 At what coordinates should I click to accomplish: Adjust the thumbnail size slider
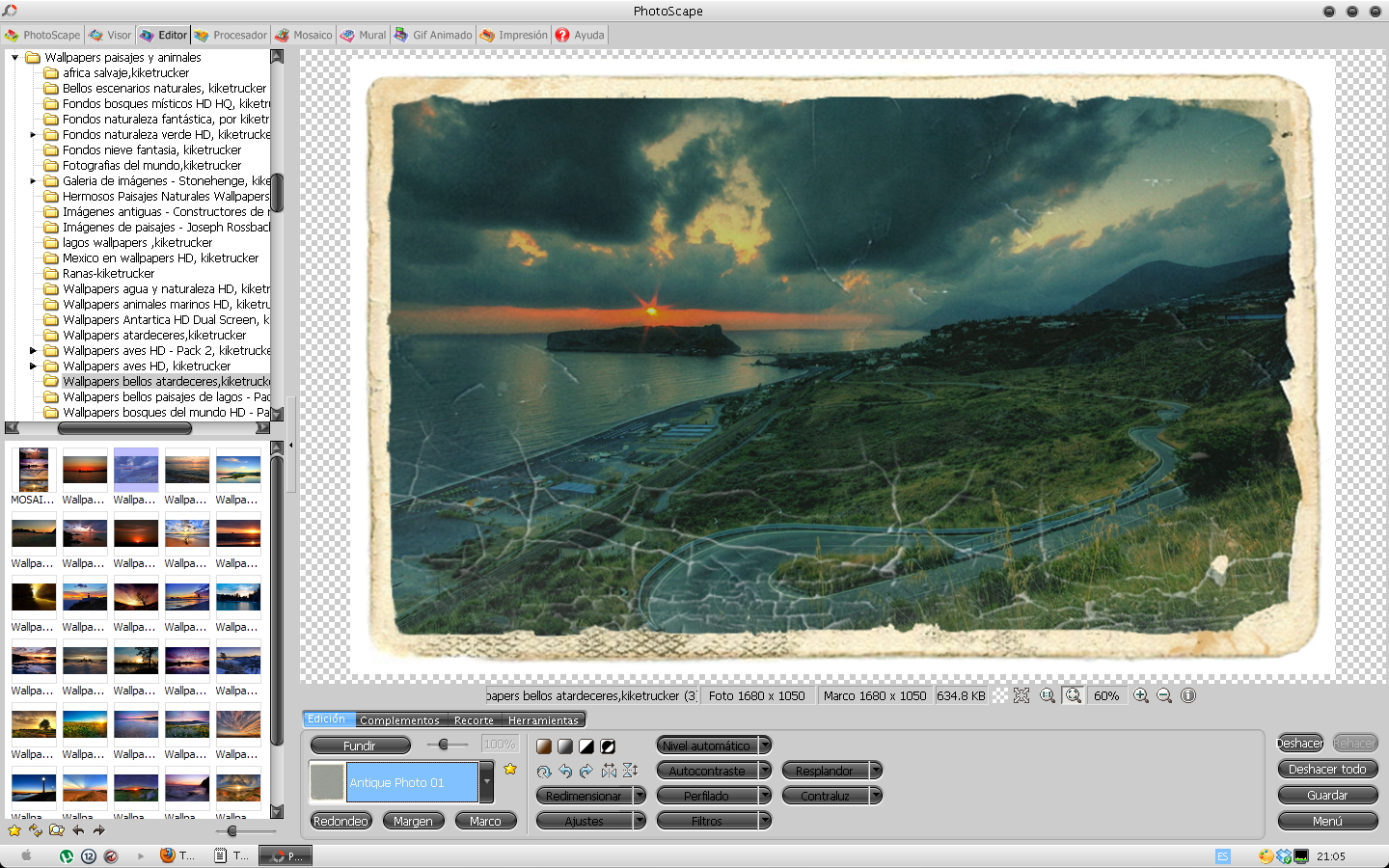231,830
